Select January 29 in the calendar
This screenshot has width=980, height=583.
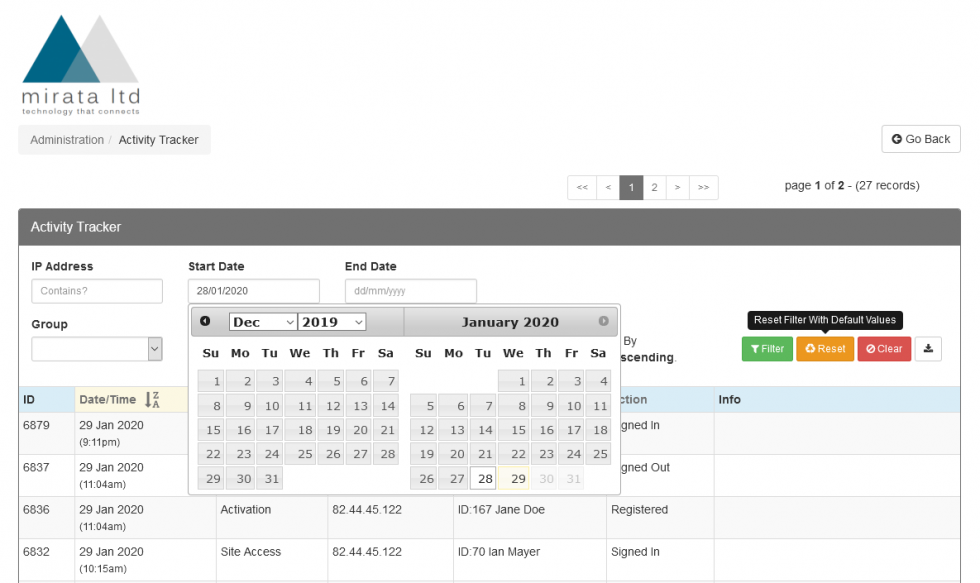[514, 479]
